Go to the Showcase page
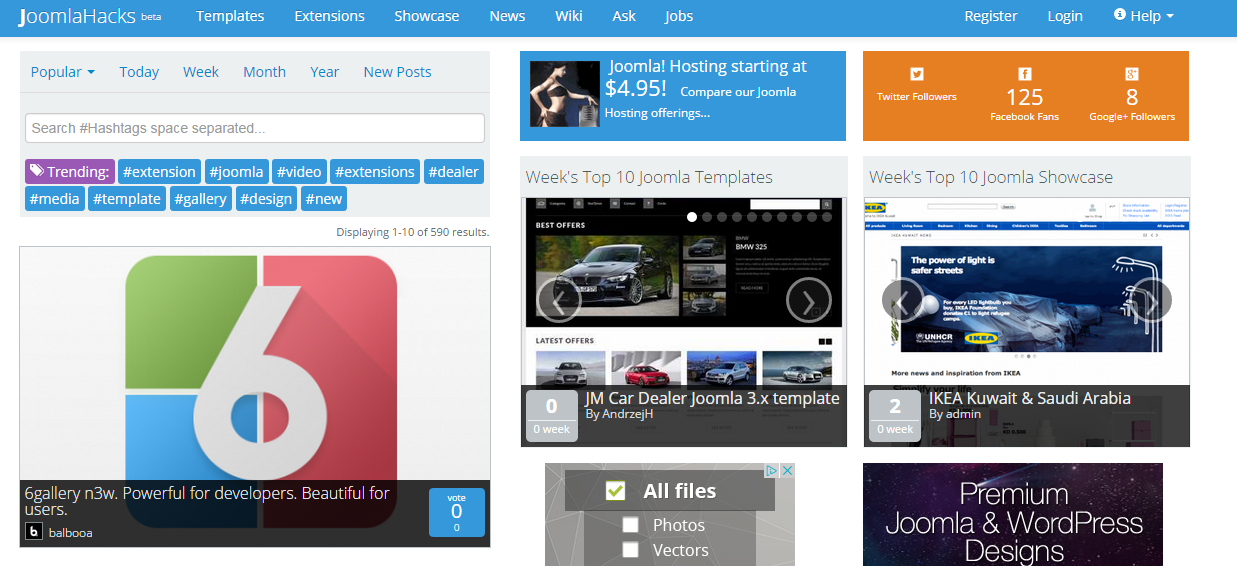Viewport: 1237px width, 566px height. point(427,16)
